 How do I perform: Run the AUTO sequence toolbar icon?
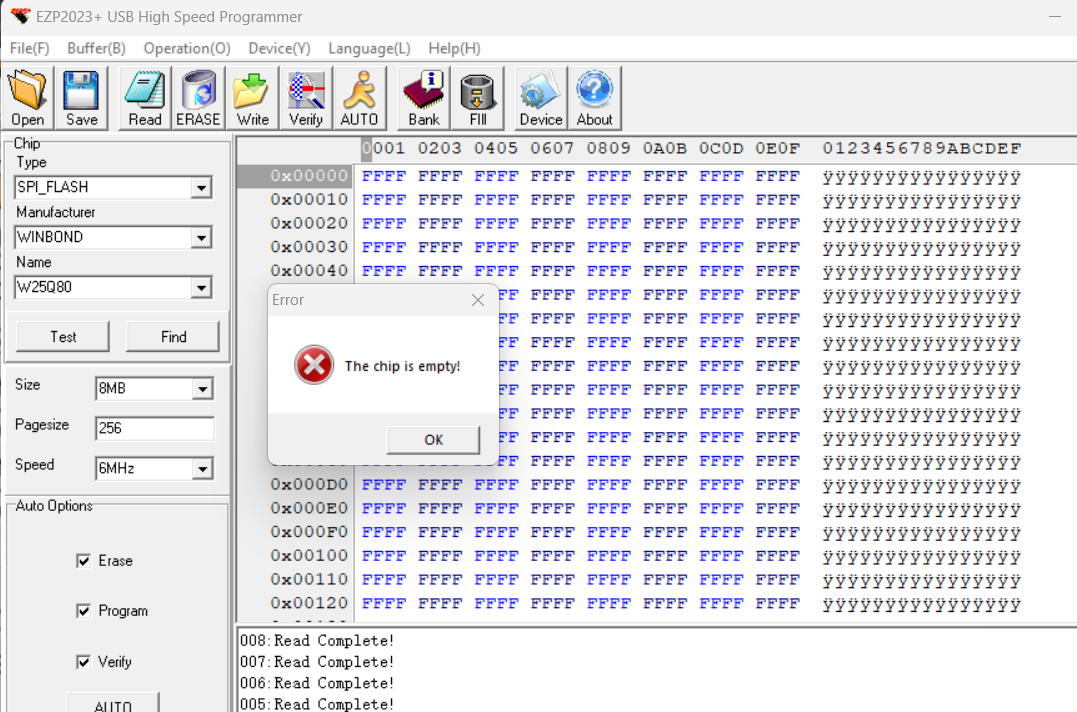click(x=359, y=98)
